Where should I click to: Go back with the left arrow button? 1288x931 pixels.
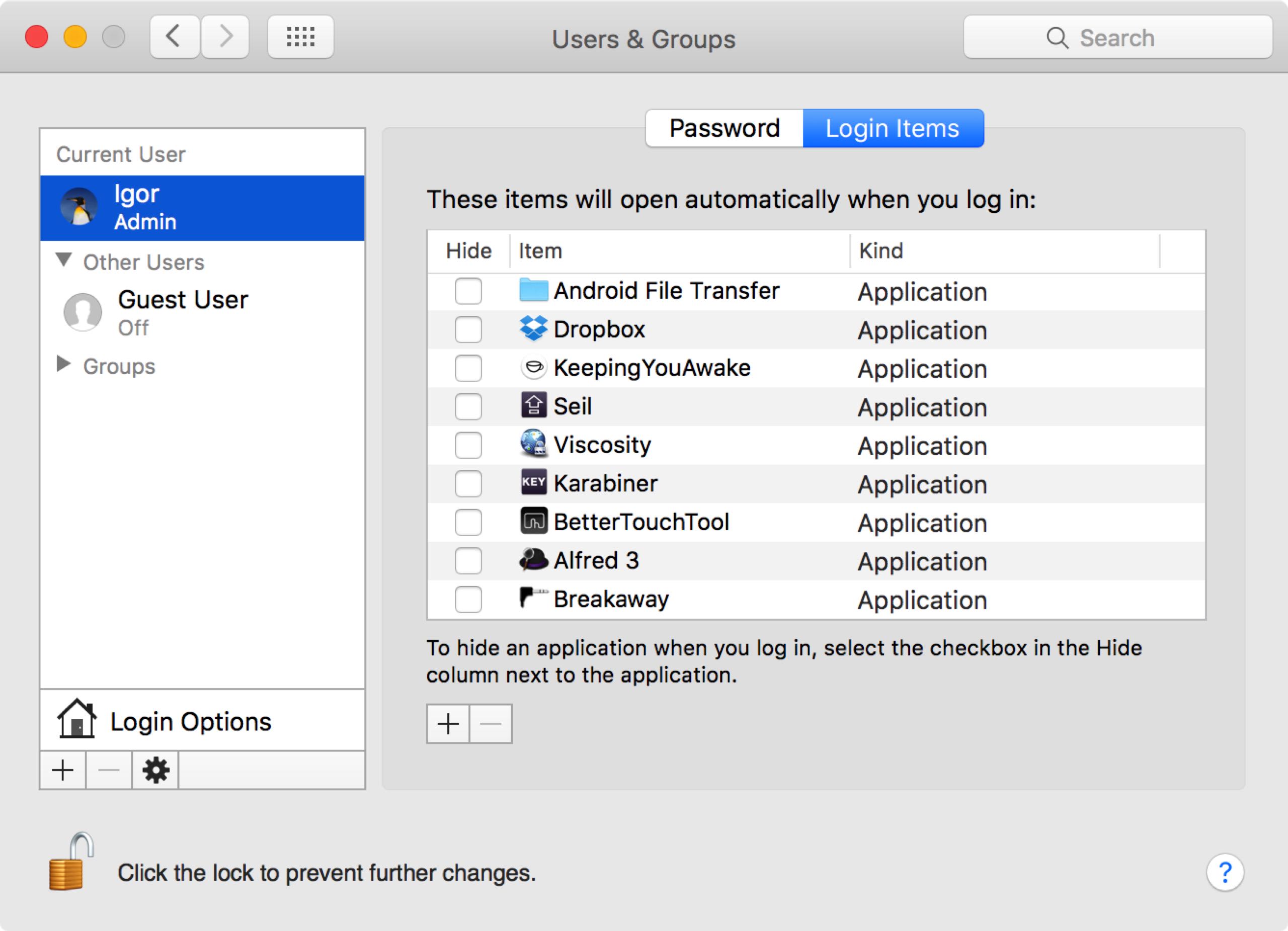click(175, 37)
